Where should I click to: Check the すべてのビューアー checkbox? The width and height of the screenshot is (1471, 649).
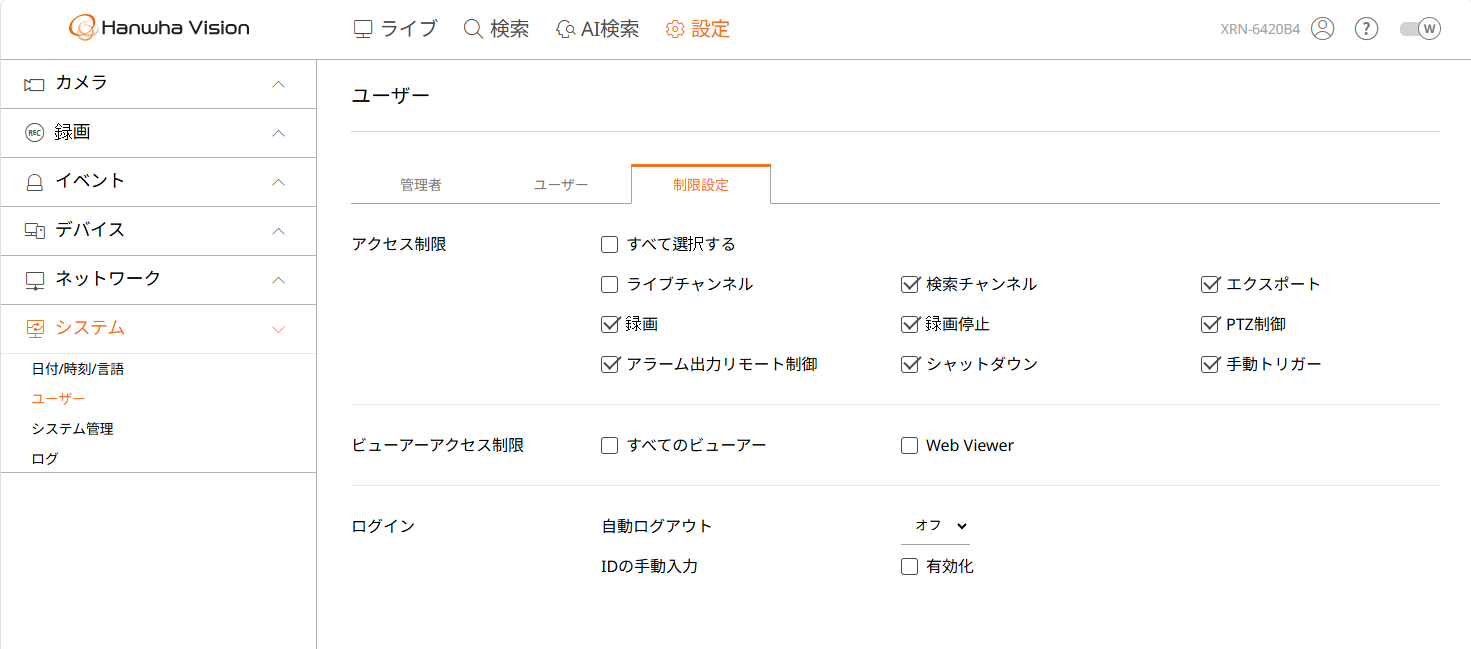click(x=610, y=446)
